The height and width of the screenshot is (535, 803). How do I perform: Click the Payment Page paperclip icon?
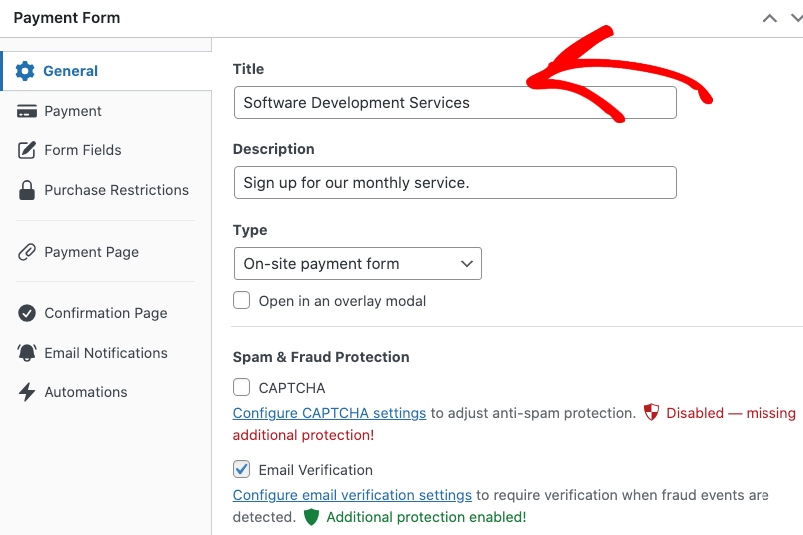27,252
